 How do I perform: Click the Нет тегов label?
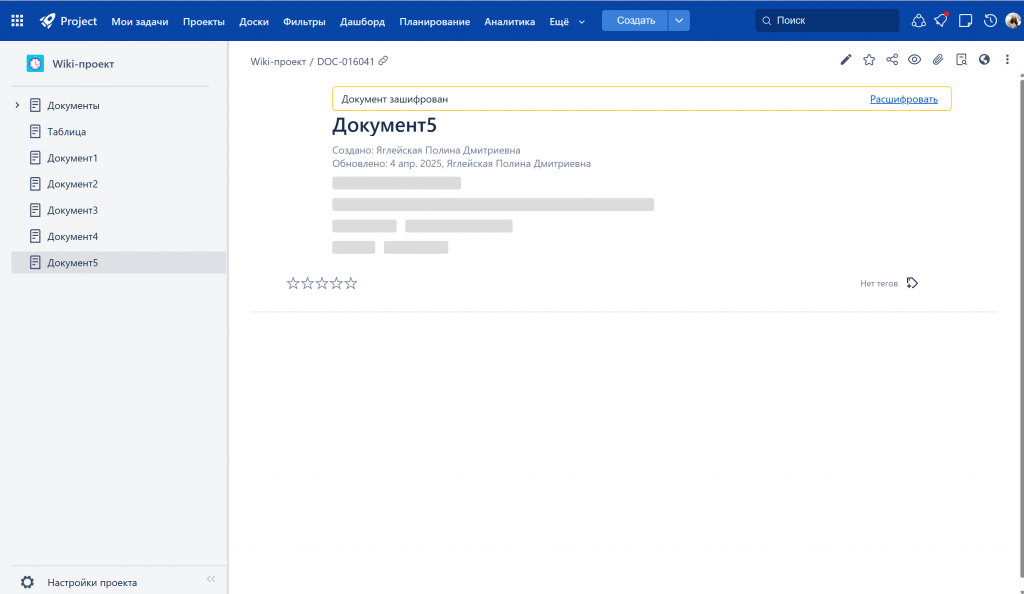879,283
